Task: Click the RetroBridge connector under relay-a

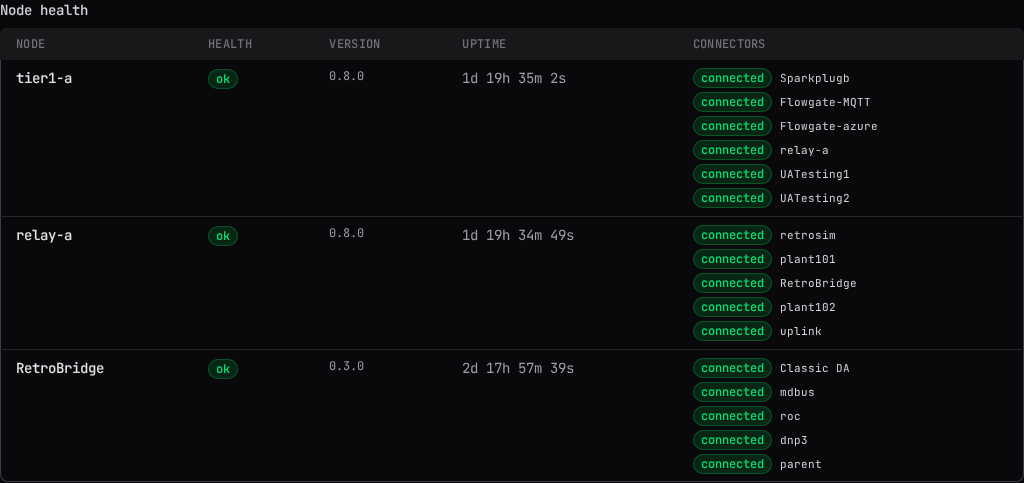Action: 818,283
